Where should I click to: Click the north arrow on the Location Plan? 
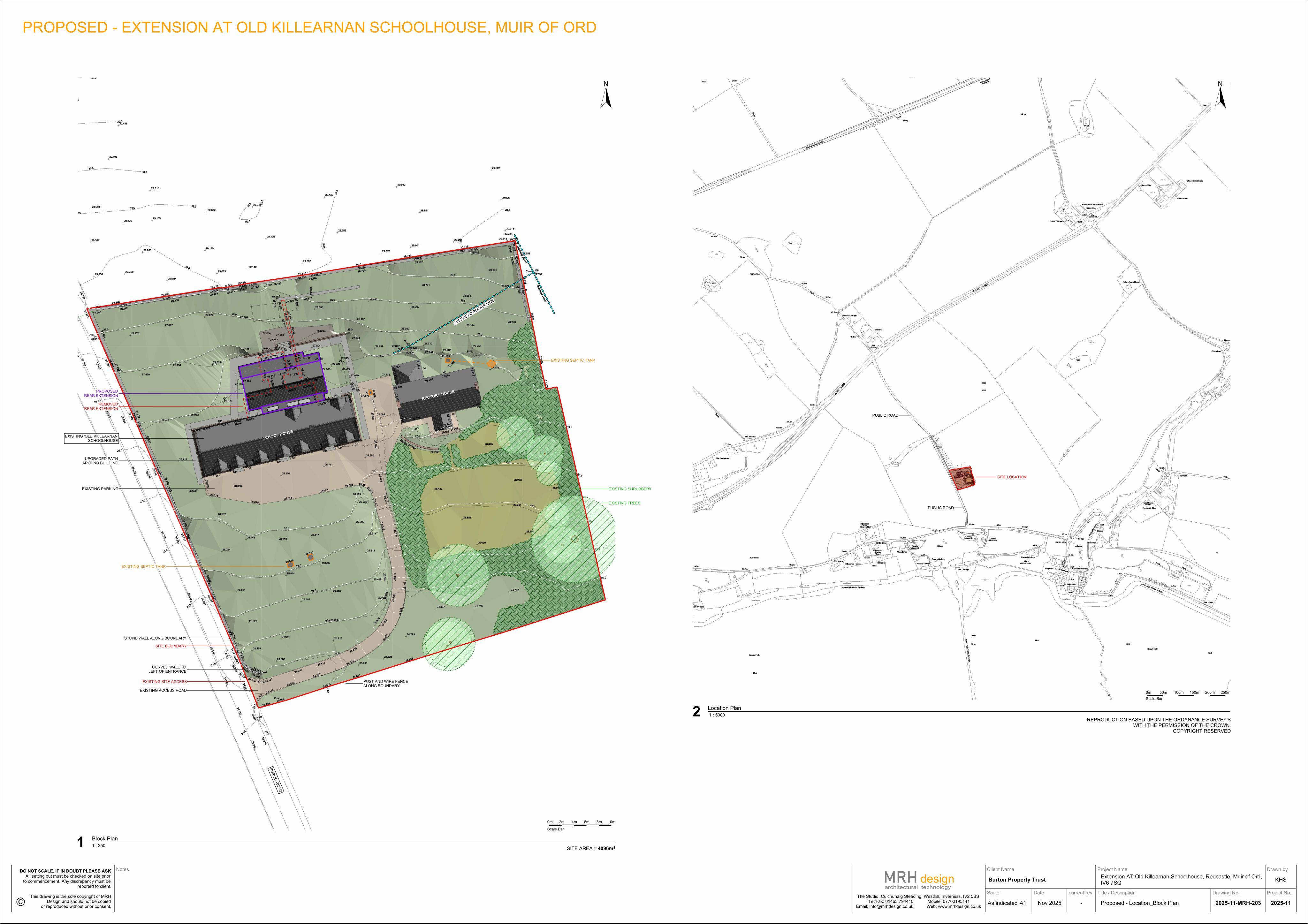(1220, 95)
